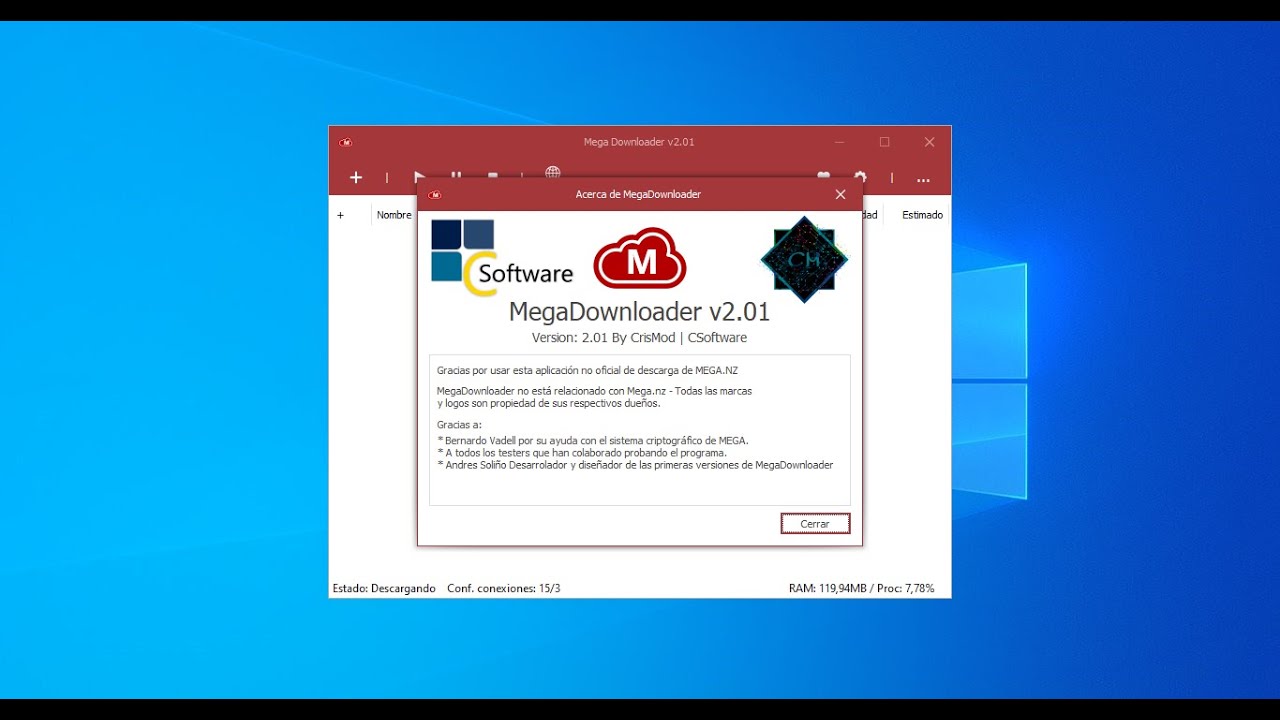Click the Nombre column header
Screen dimensions: 1280x720
394,215
